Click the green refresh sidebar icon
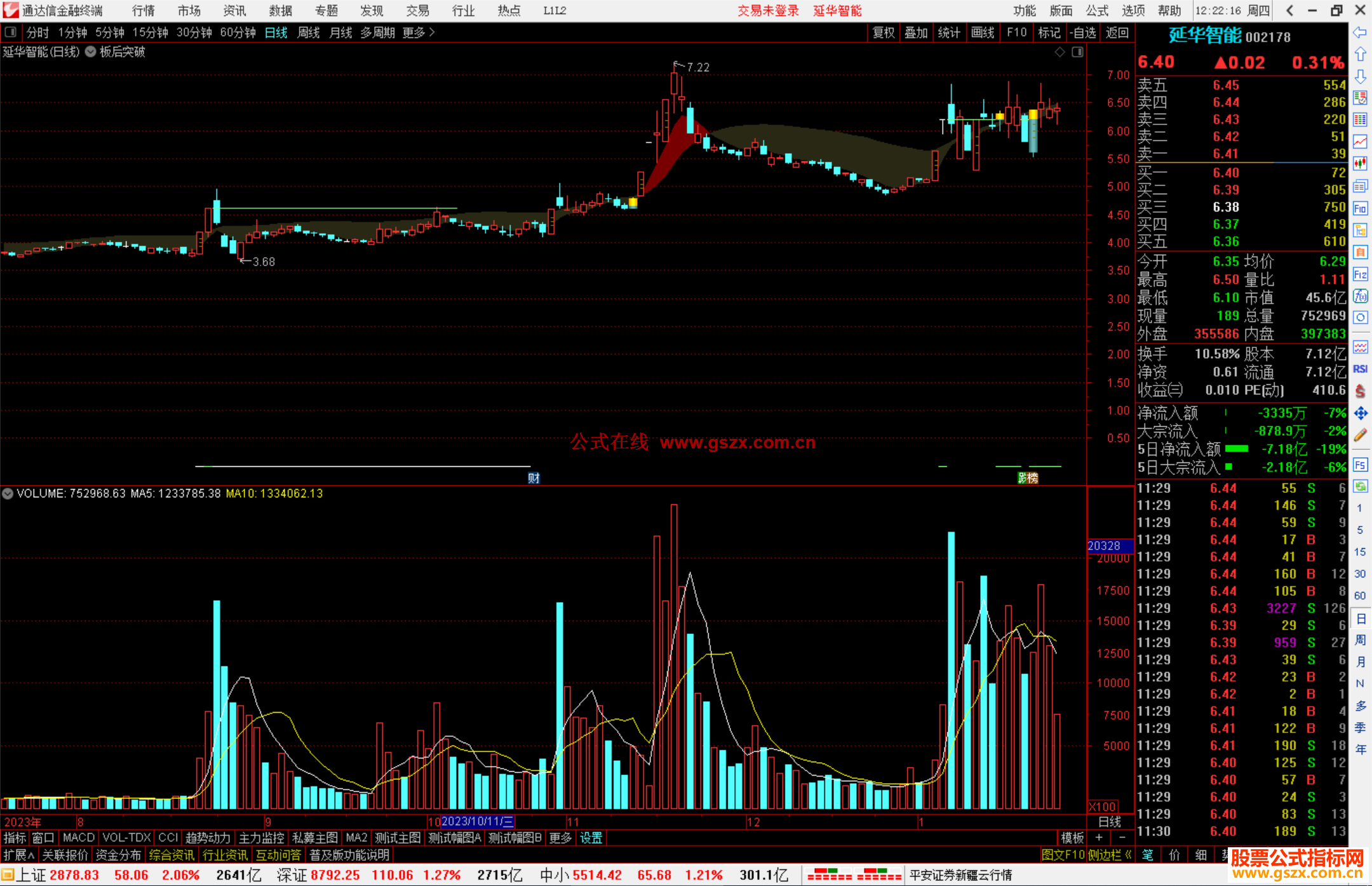The height and width of the screenshot is (886, 1372). [1360, 487]
